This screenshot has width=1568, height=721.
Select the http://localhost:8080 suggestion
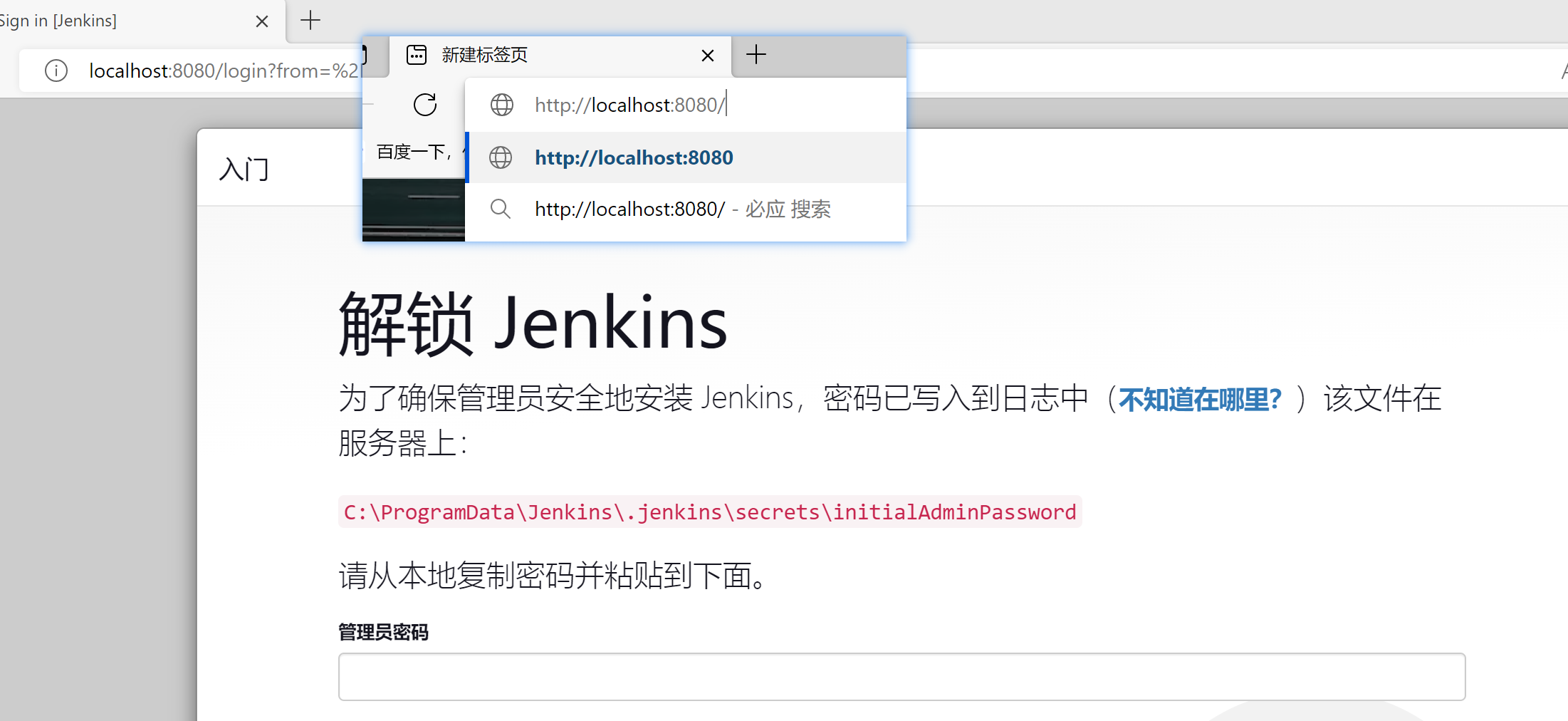click(685, 157)
